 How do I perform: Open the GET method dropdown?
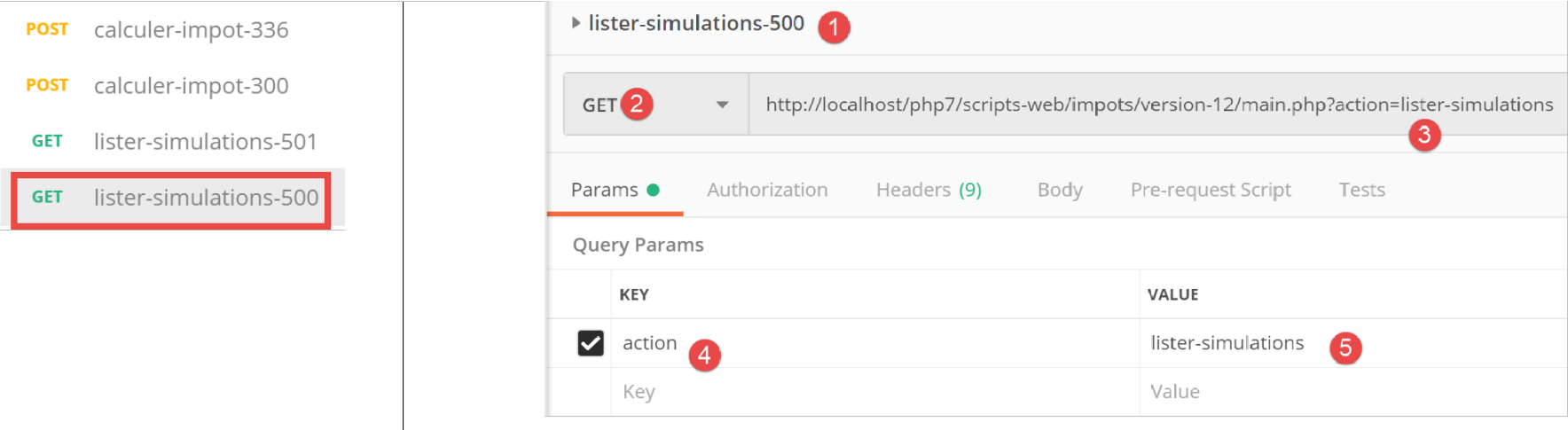click(722, 105)
